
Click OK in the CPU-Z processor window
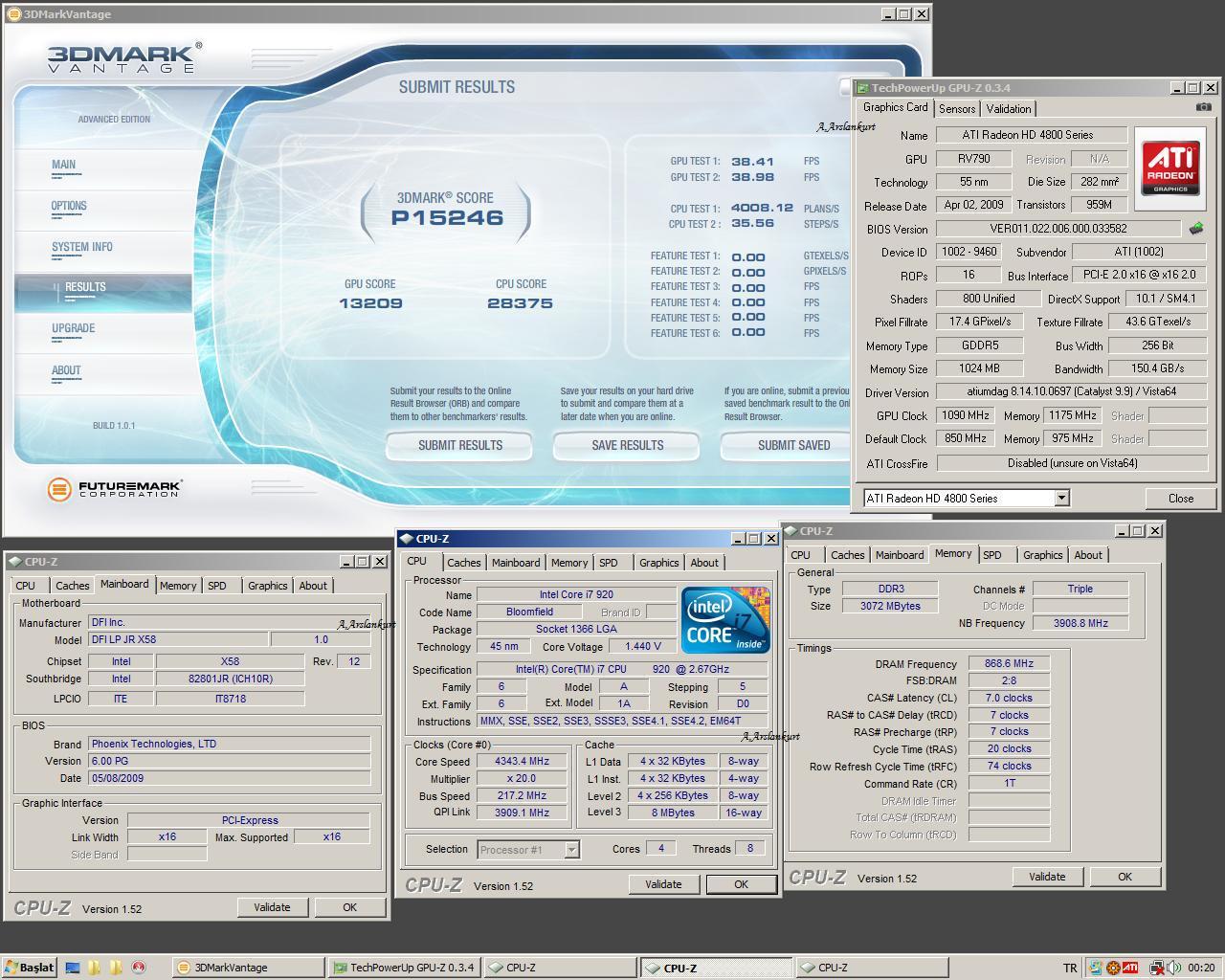coord(741,884)
